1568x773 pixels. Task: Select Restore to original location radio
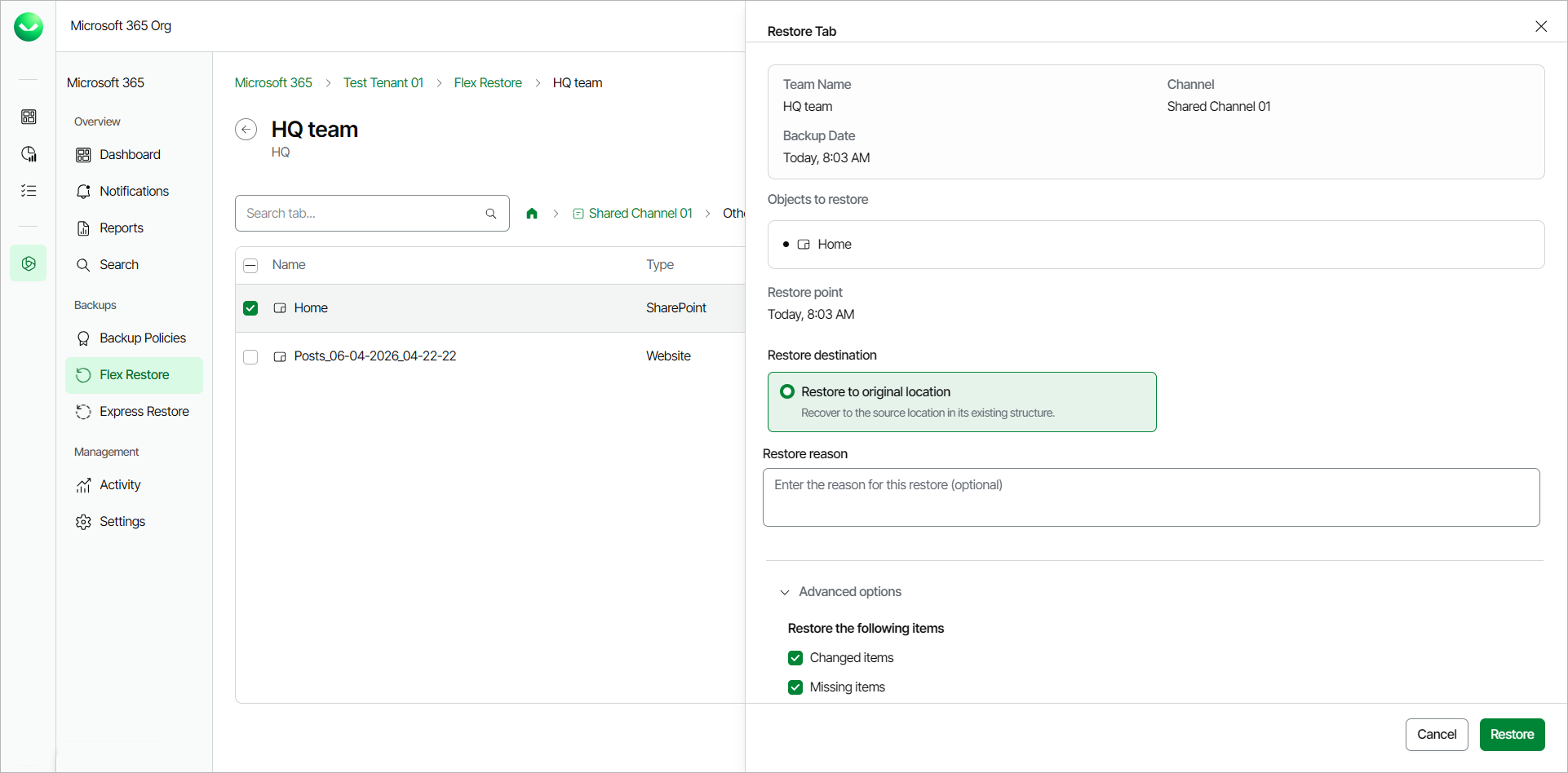pyautogui.click(x=787, y=392)
